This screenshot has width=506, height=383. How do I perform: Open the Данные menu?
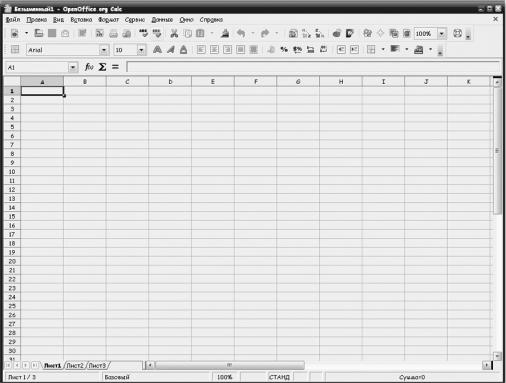162,20
